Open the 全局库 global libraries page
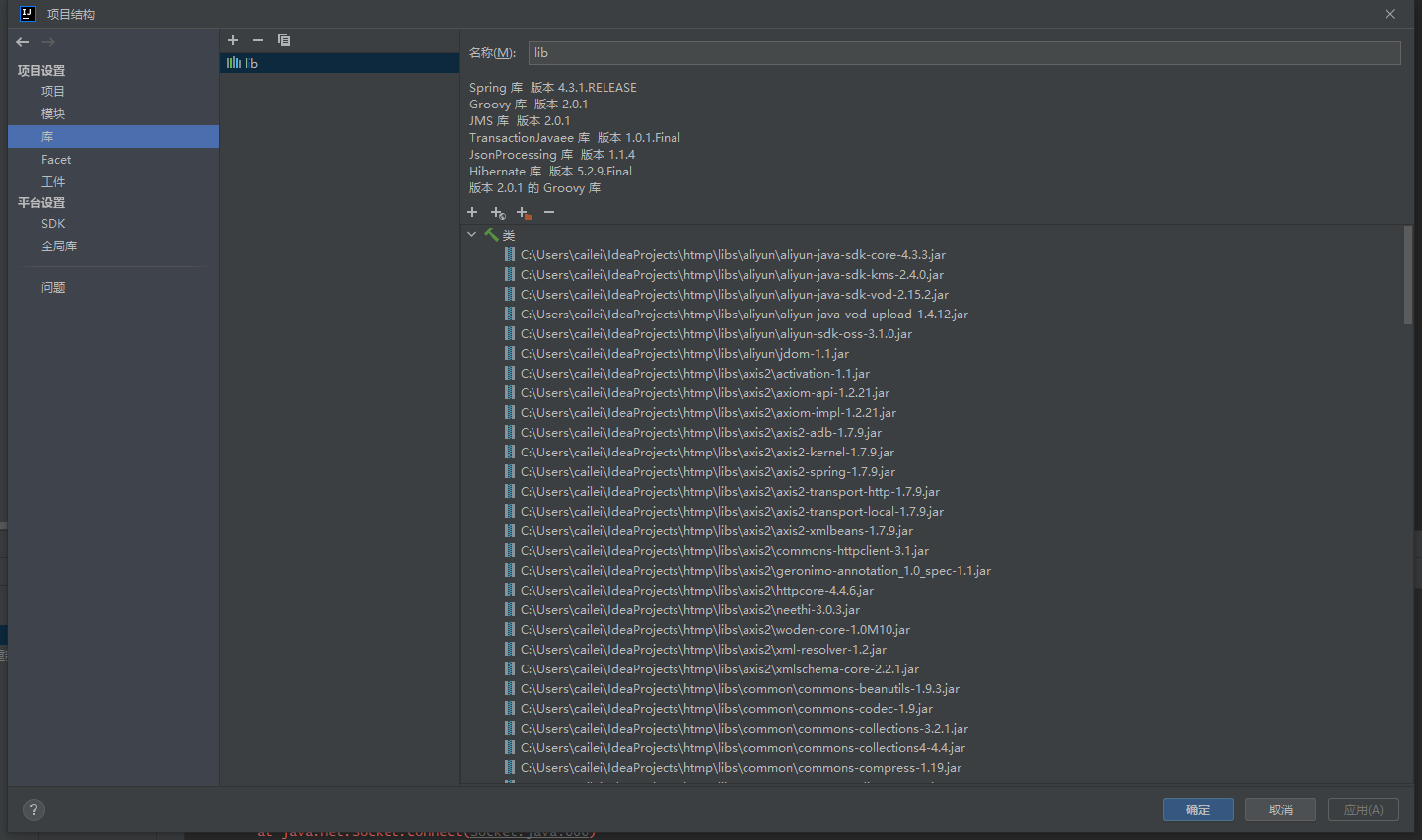1422x840 pixels. [x=59, y=245]
